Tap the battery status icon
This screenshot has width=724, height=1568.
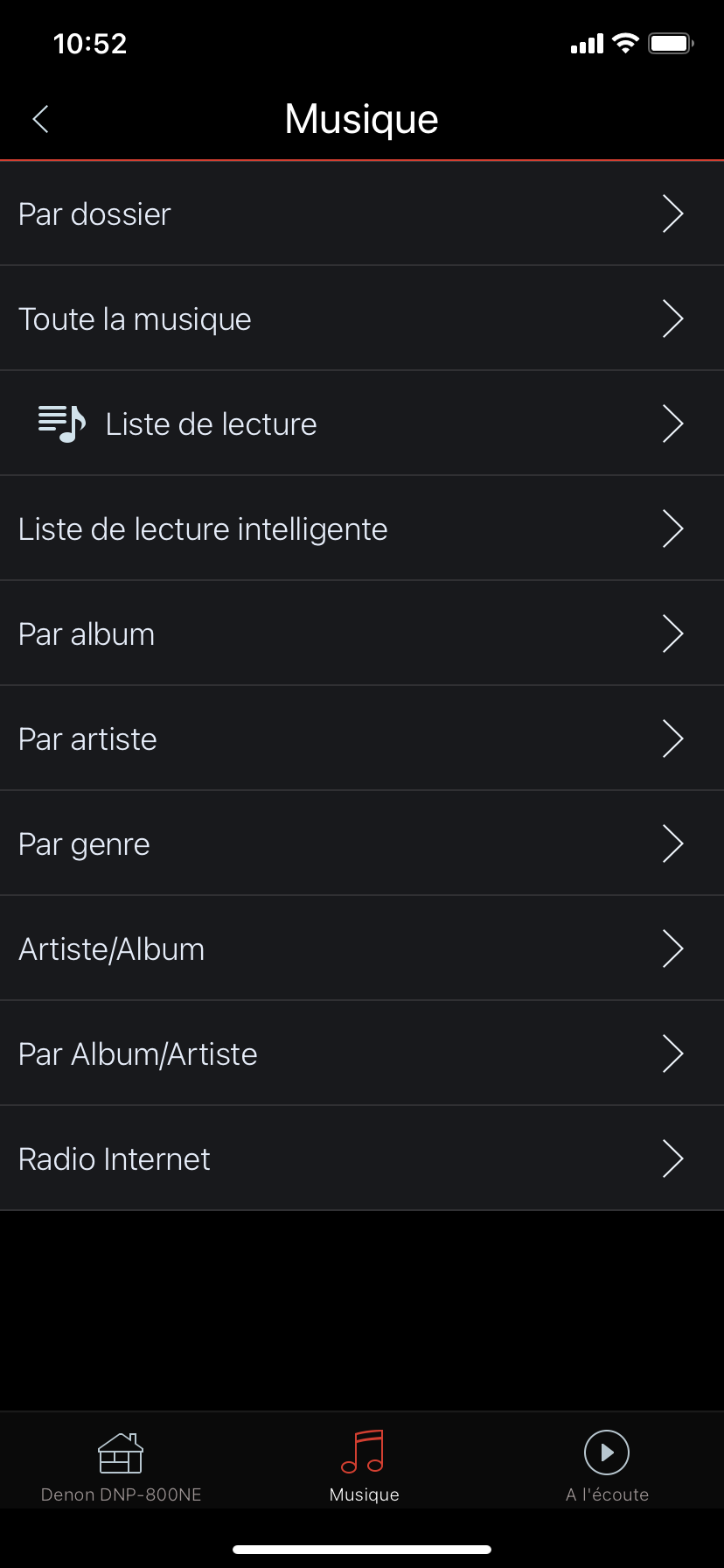pos(671,43)
